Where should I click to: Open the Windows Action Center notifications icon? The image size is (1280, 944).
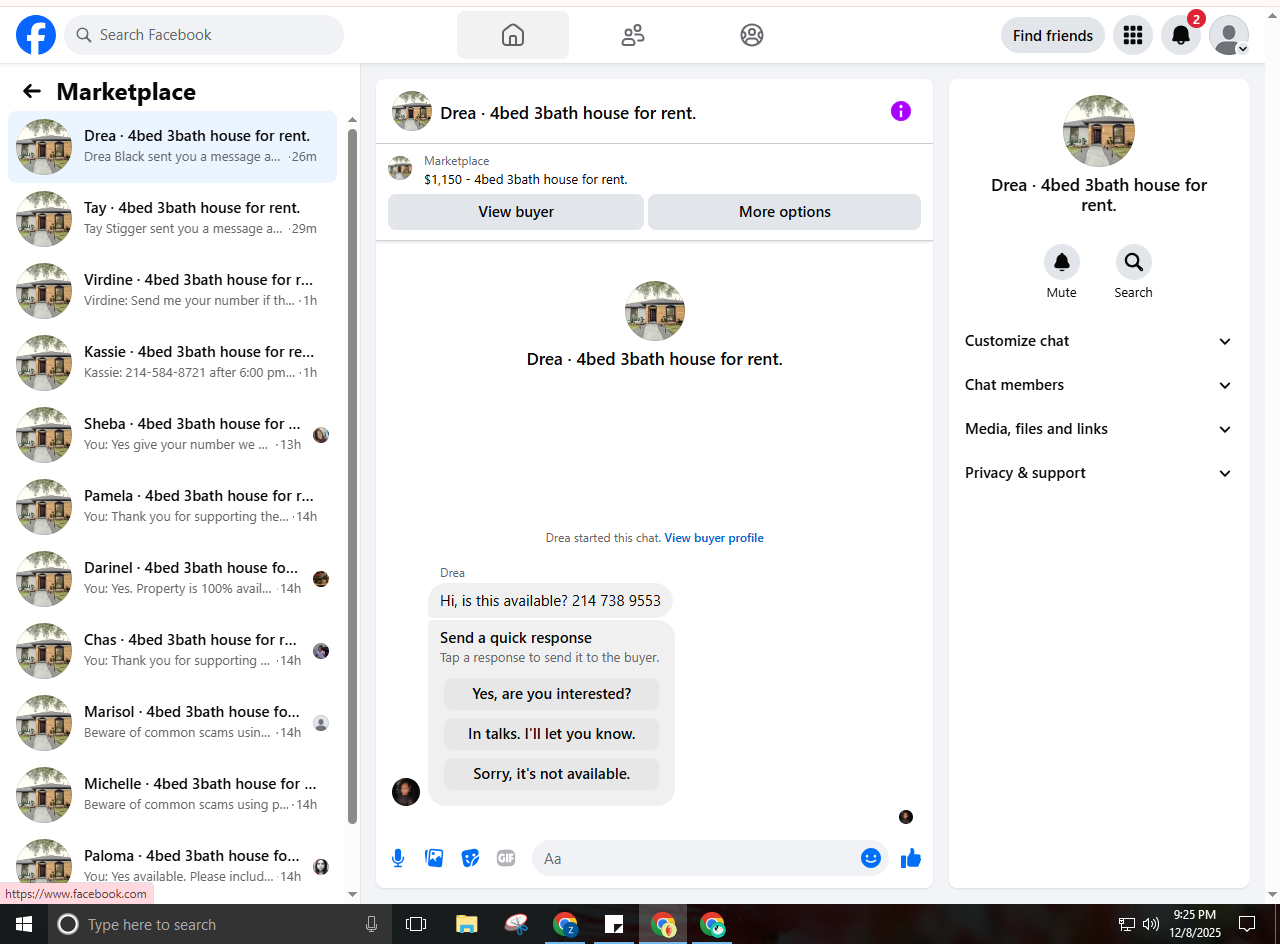coord(1247,924)
